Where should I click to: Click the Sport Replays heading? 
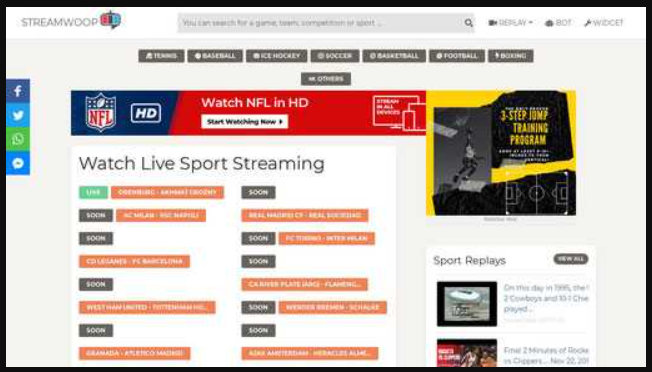469,261
